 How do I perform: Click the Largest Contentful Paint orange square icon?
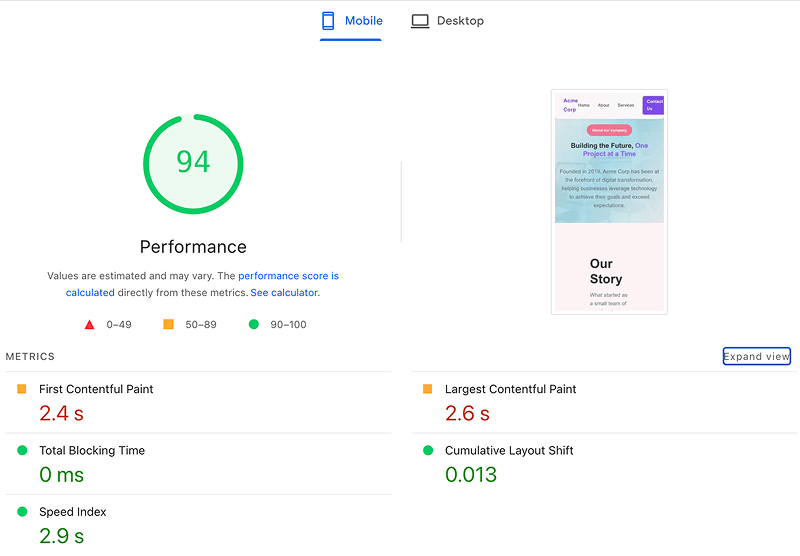point(428,389)
